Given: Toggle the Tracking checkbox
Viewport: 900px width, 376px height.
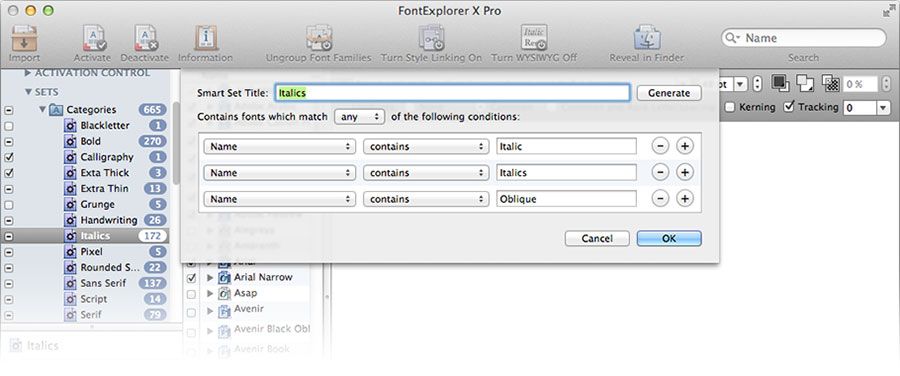Looking at the screenshot, I should pos(789,107).
